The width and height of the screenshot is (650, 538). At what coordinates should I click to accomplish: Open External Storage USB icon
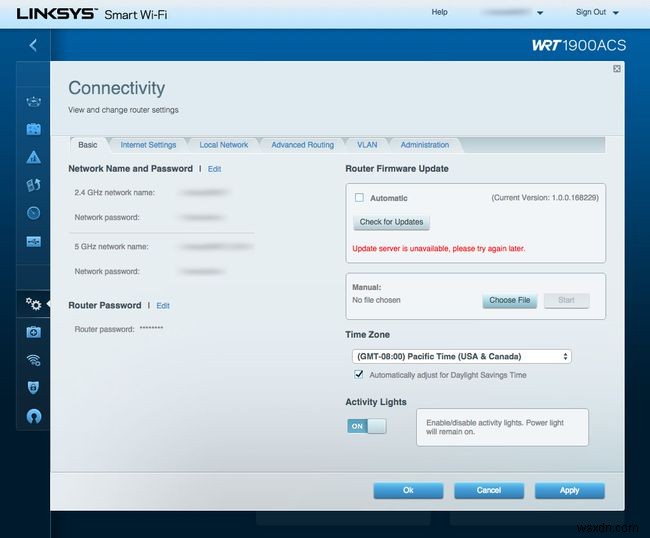34,241
